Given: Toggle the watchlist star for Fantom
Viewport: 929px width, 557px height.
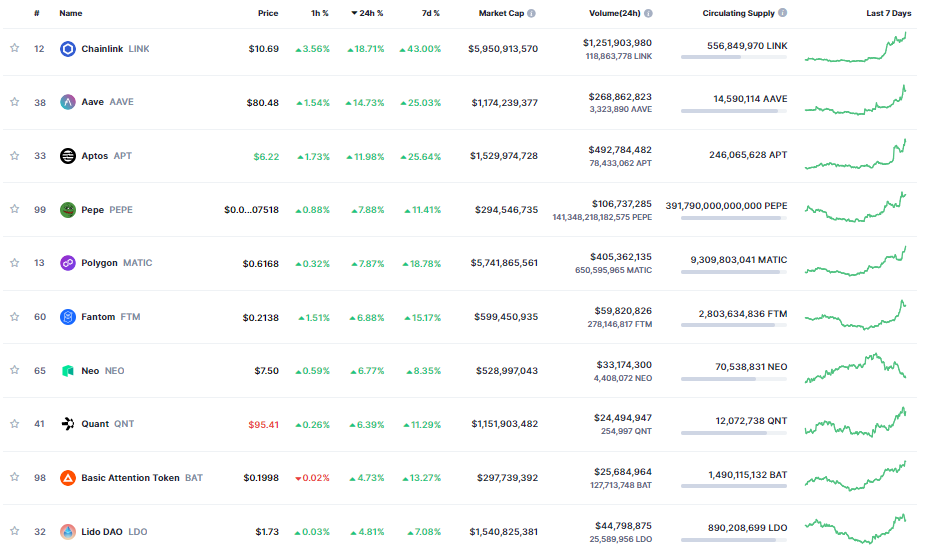Looking at the screenshot, I should pyautogui.click(x=15, y=316).
